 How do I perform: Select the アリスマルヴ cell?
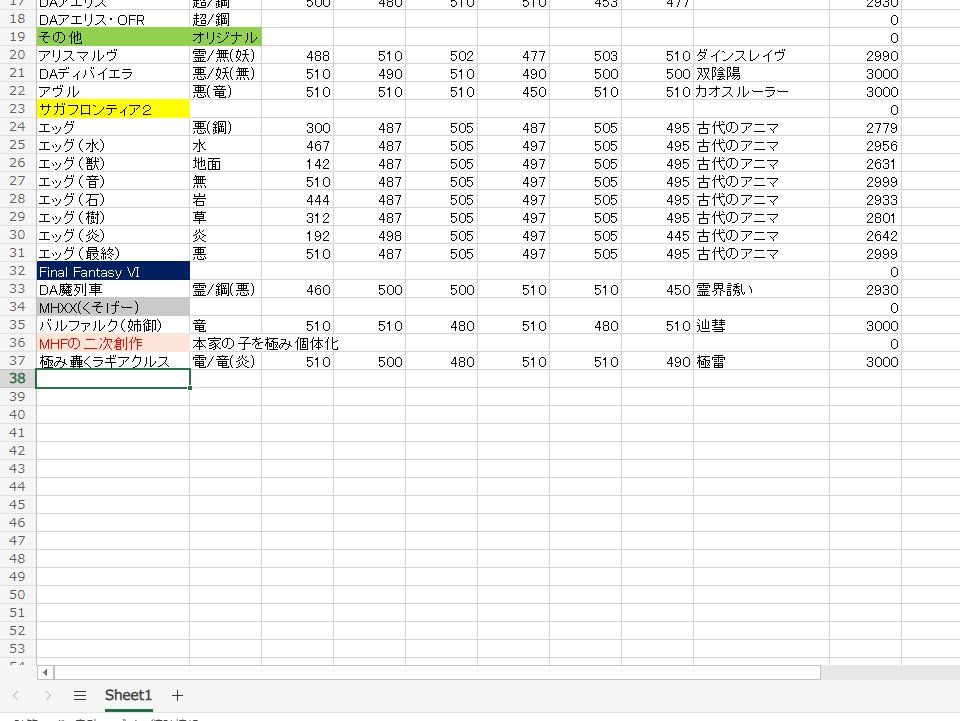[113, 55]
